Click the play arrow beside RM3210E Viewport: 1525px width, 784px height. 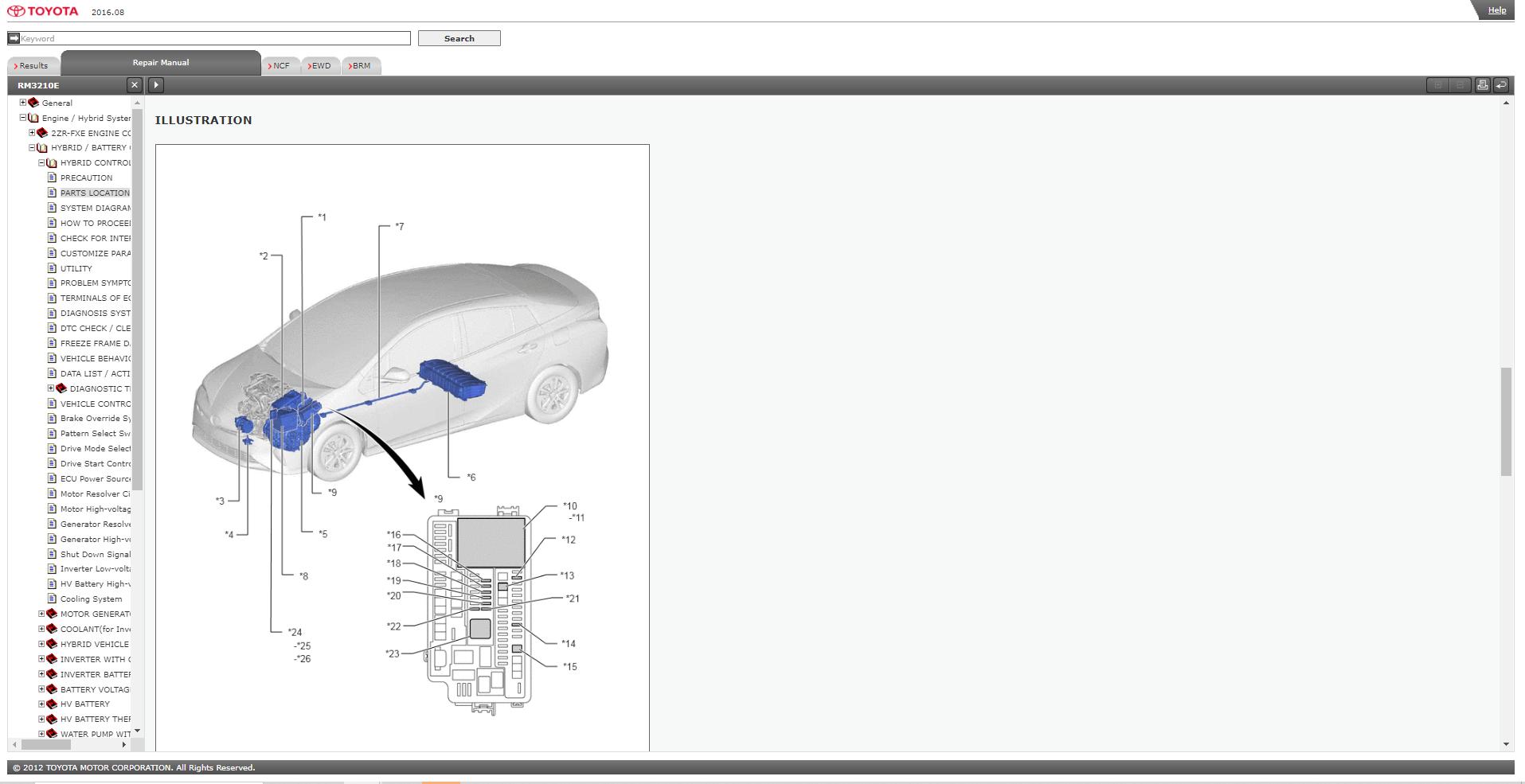pyautogui.click(x=156, y=85)
